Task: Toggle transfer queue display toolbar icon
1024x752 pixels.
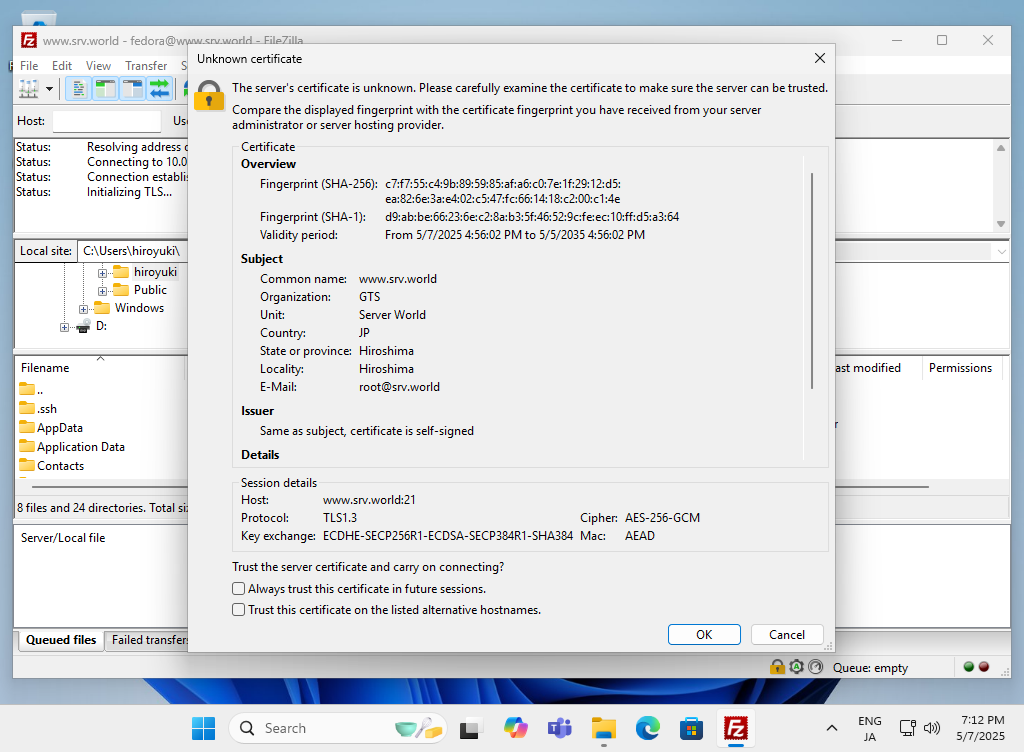Action: point(159,88)
